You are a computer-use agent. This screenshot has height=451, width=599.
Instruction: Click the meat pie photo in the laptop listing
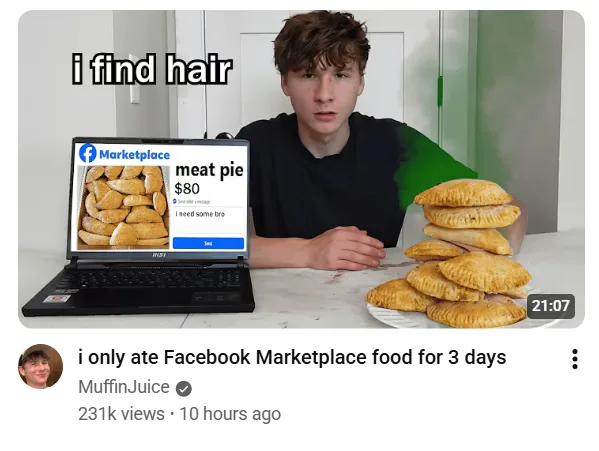[123, 206]
